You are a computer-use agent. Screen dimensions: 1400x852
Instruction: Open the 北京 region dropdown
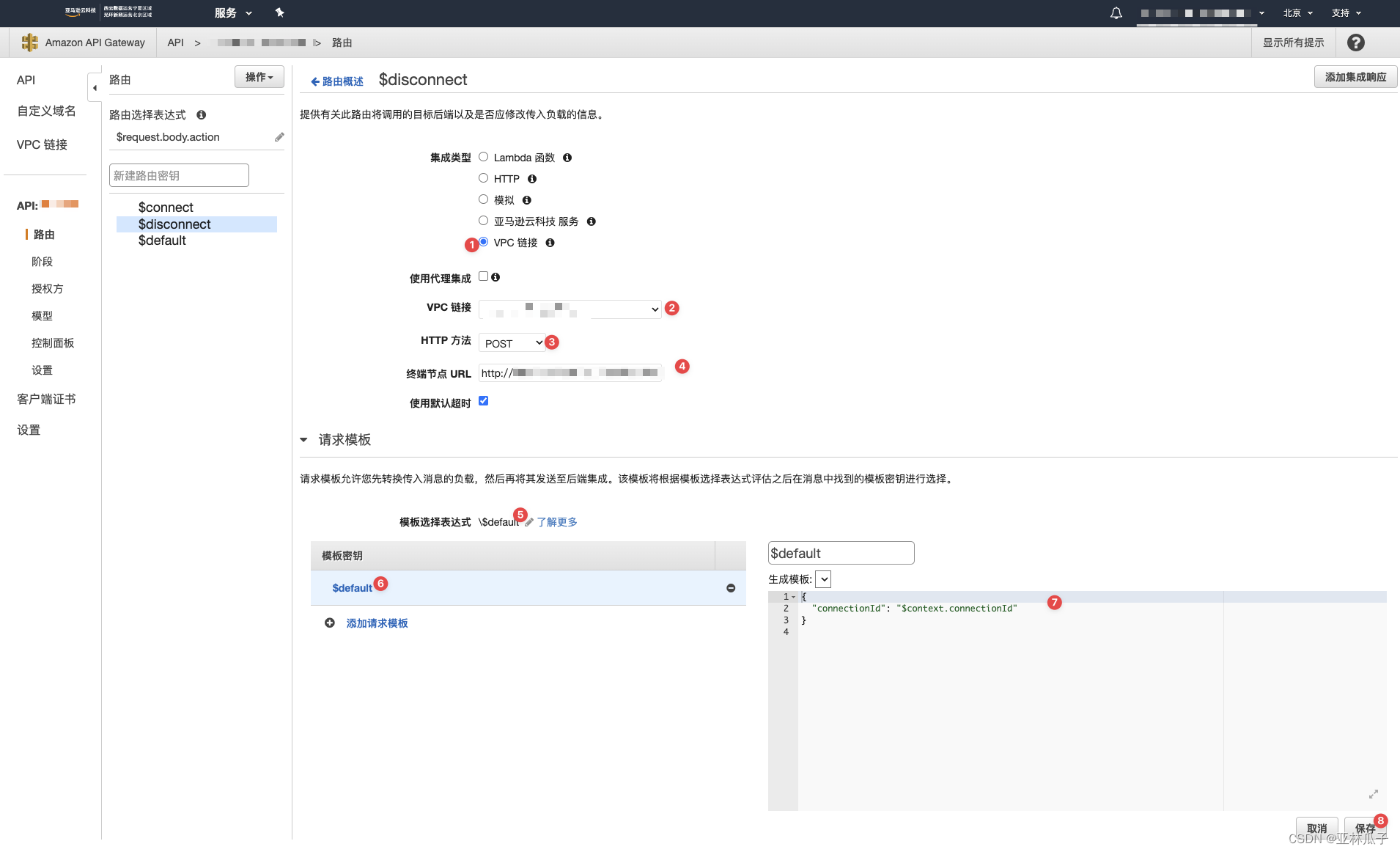click(x=1298, y=13)
